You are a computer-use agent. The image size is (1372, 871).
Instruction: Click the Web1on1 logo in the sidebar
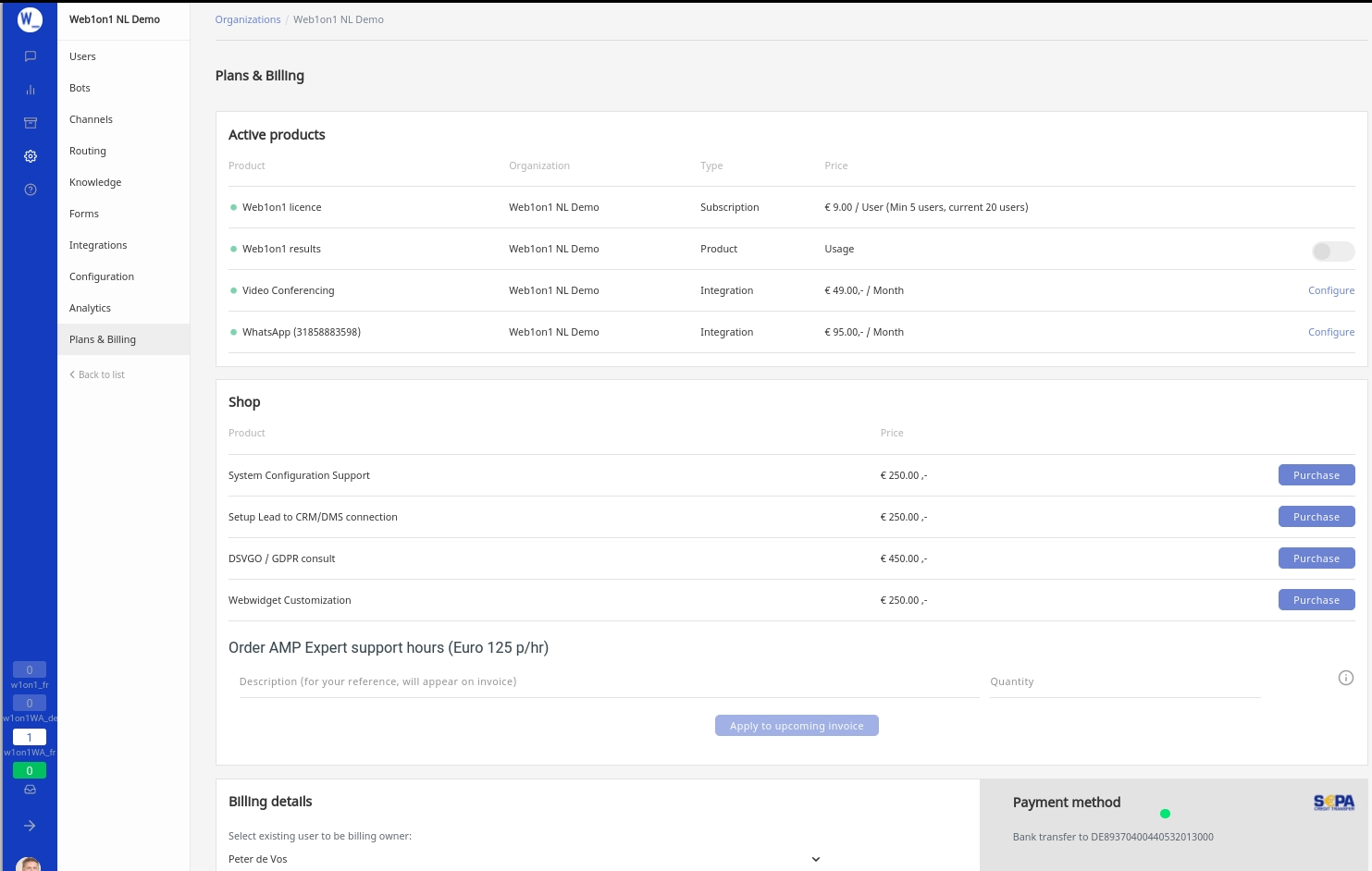click(30, 19)
